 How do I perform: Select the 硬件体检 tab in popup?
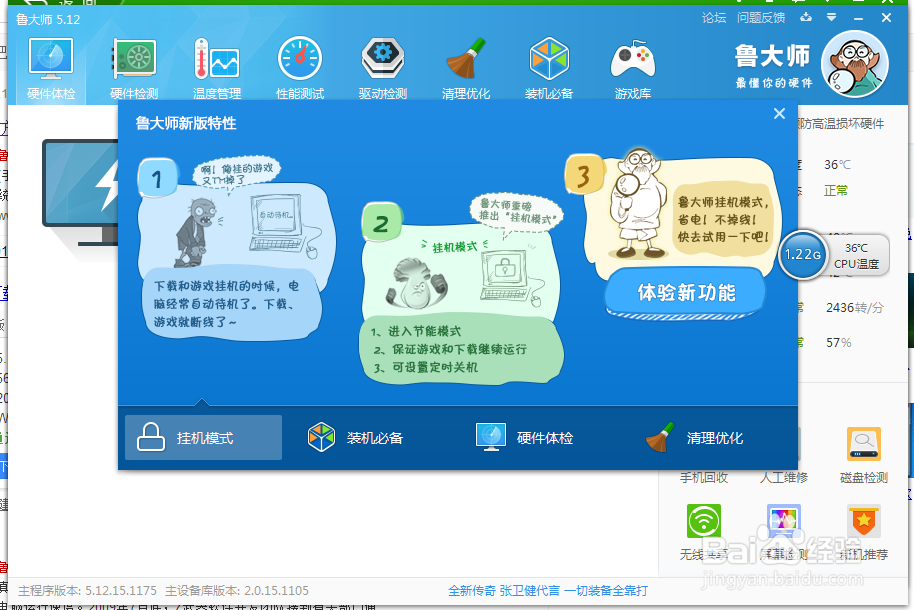click(x=525, y=437)
